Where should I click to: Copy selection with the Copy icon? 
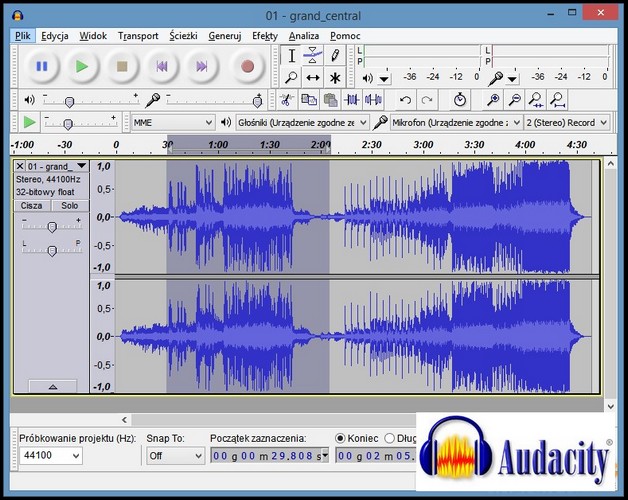pos(308,100)
